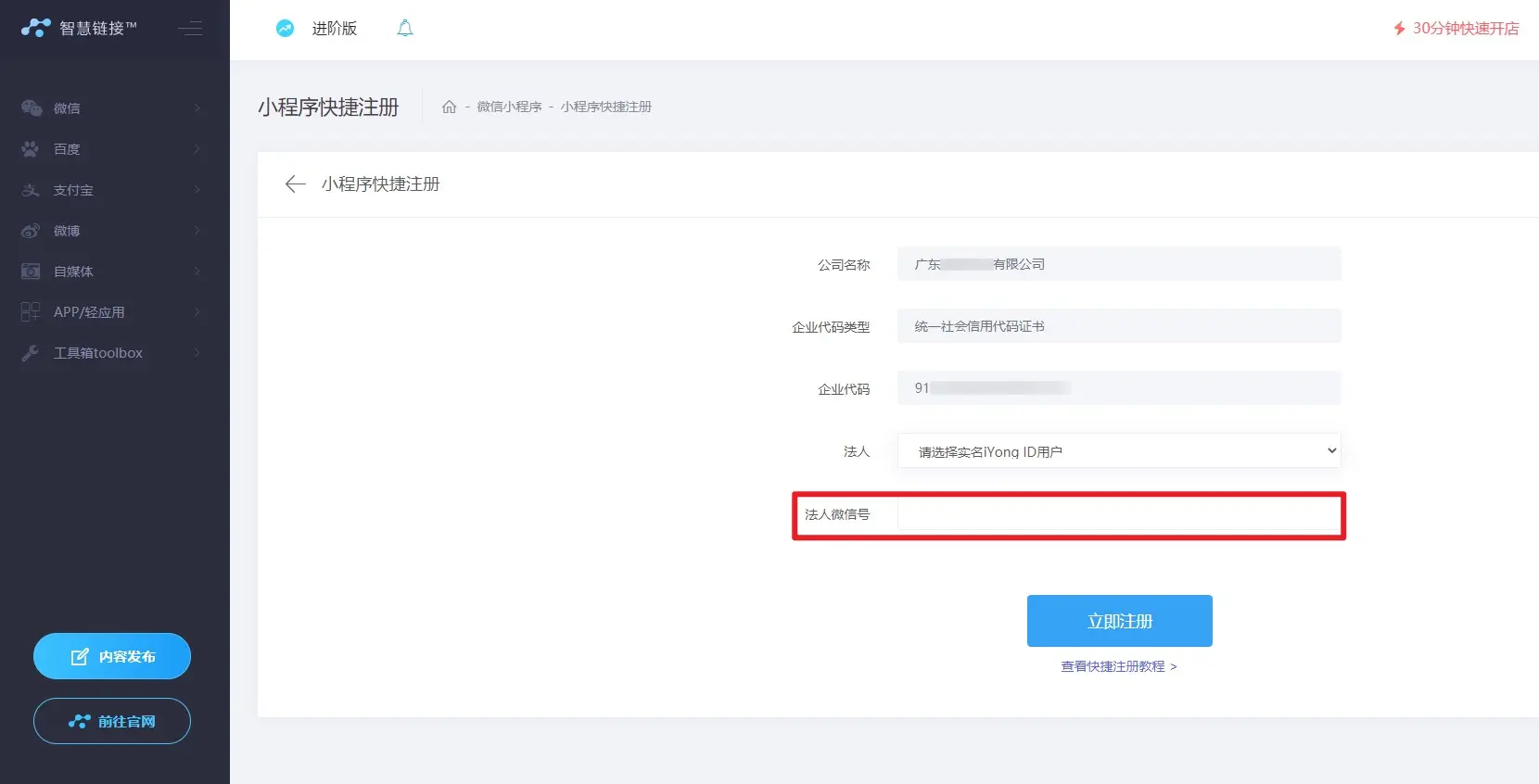Open the 工具箱toolbox sidebar section
The height and width of the screenshot is (784, 1539).
pyautogui.click(x=97, y=353)
